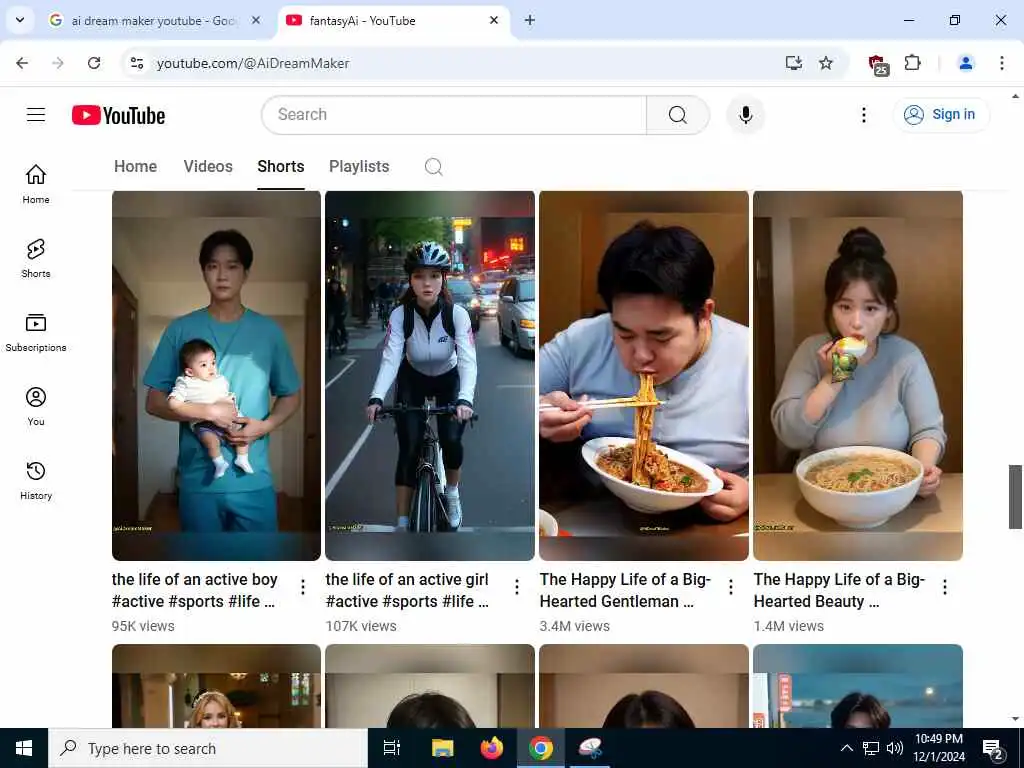Click the '95K views' text

(143, 626)
